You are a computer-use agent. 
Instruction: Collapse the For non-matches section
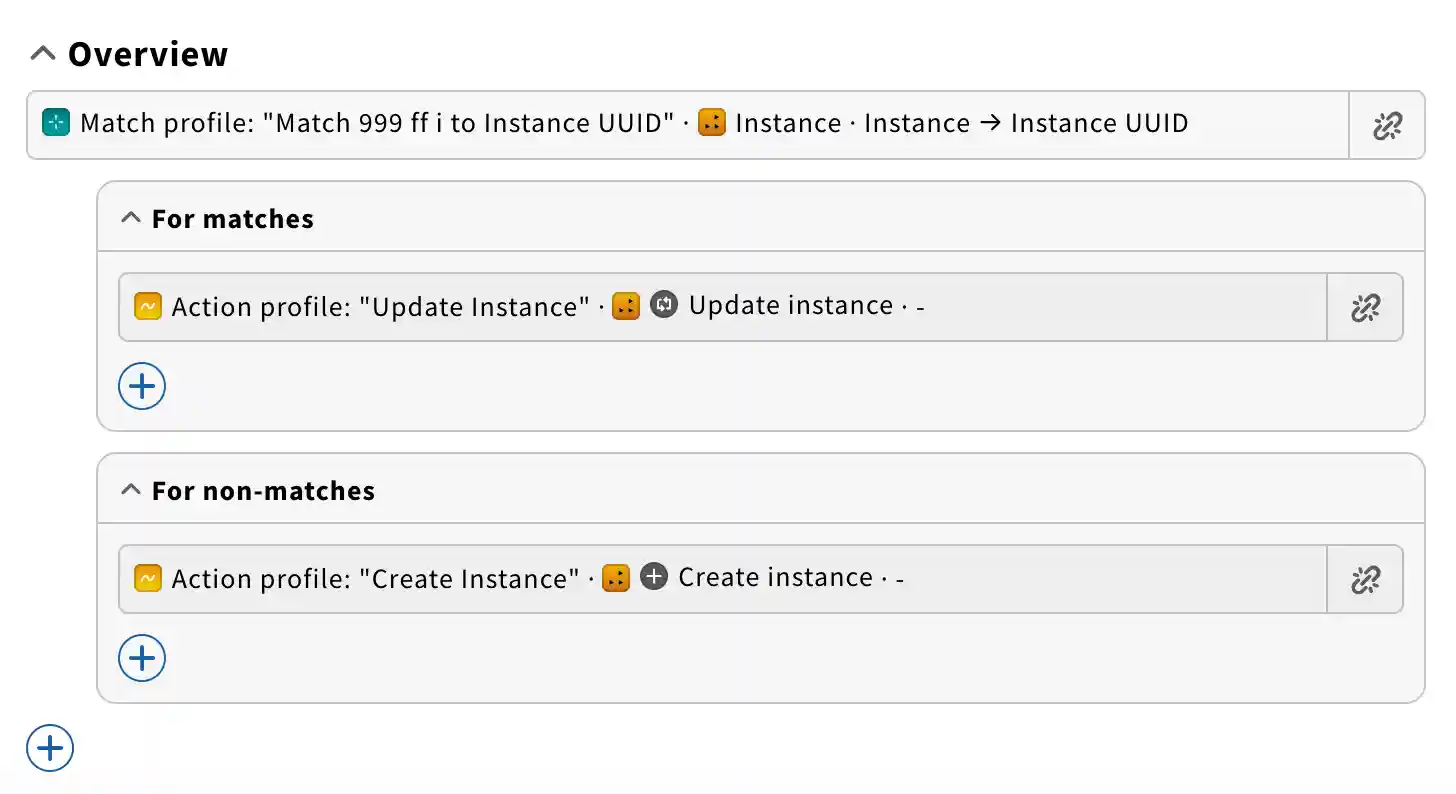coord(130,491)
